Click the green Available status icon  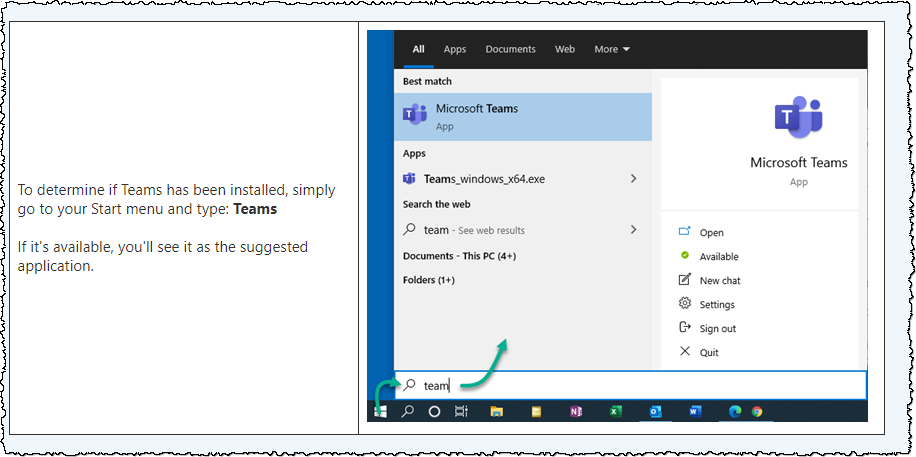[x=685, y=256]
